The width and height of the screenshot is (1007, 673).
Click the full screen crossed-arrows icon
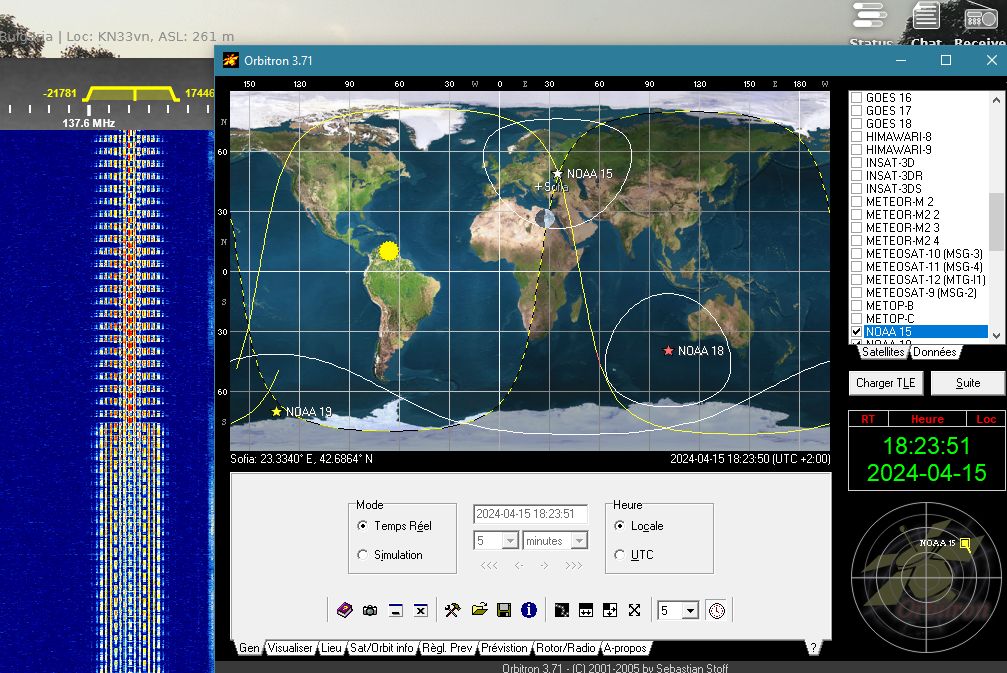pyautogui.click(x=634, y=610)
